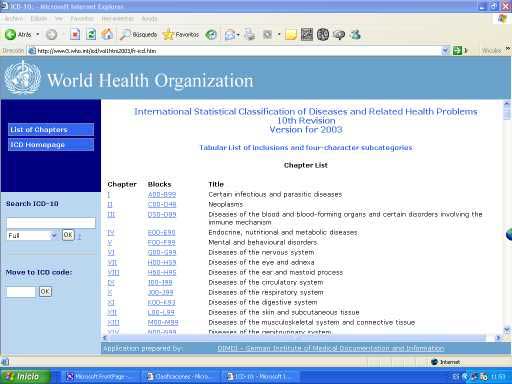Viewport: 512px width, 384px height.
Task: Open the H60-H95 ear diseases block link
Action: [162, 272]
